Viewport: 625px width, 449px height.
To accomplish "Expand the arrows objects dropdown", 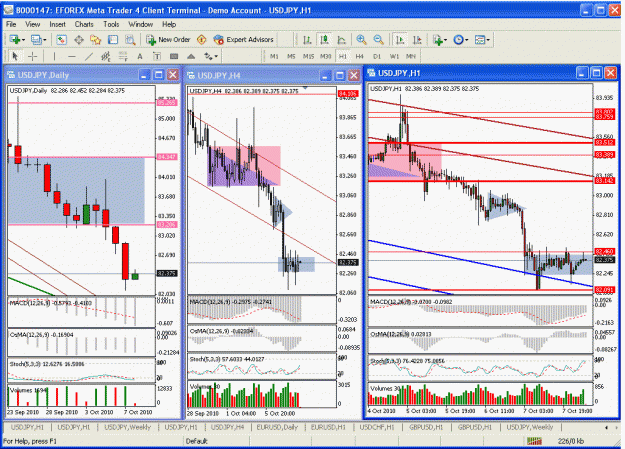I will pyautogui.click(x=211, y=56).
